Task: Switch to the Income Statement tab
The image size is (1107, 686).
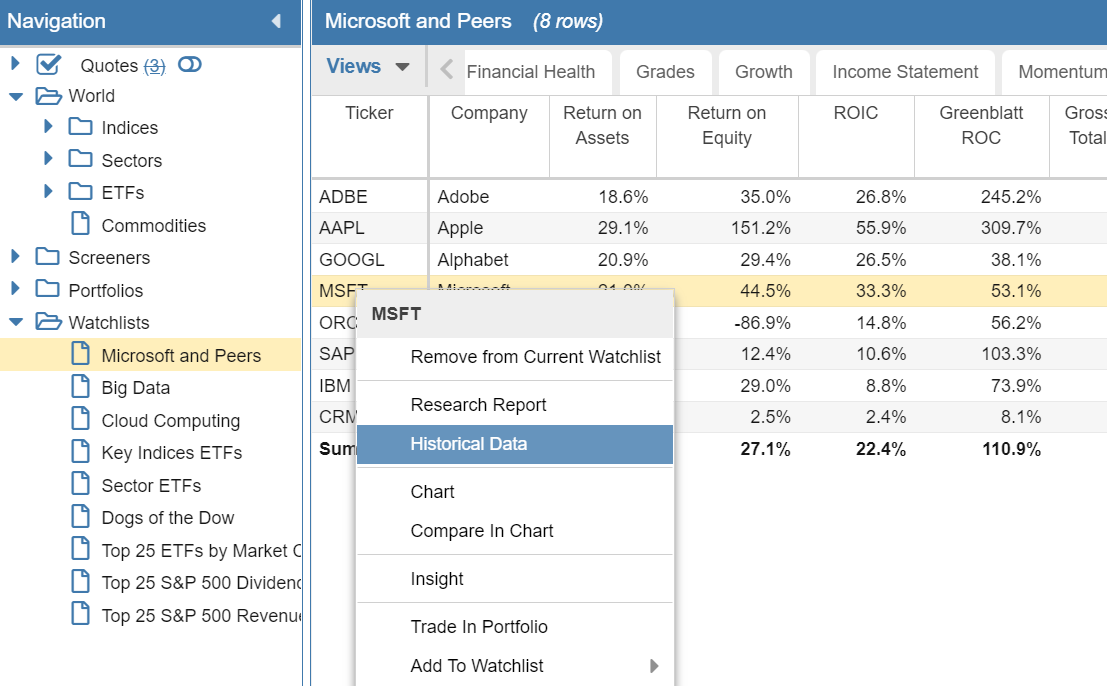Action: click(905, 72)
